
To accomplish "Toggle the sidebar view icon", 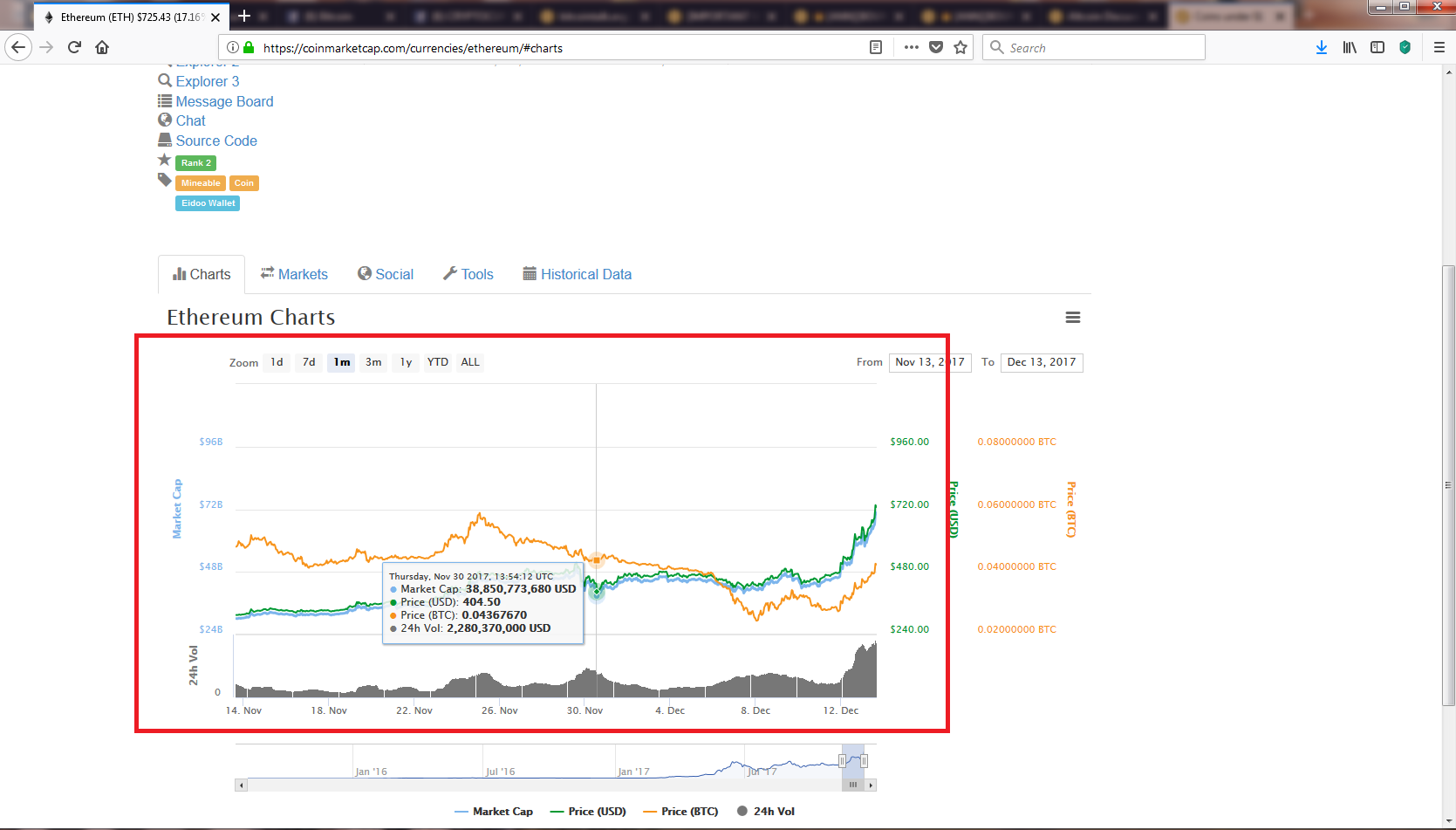I will coord(1377,48).
